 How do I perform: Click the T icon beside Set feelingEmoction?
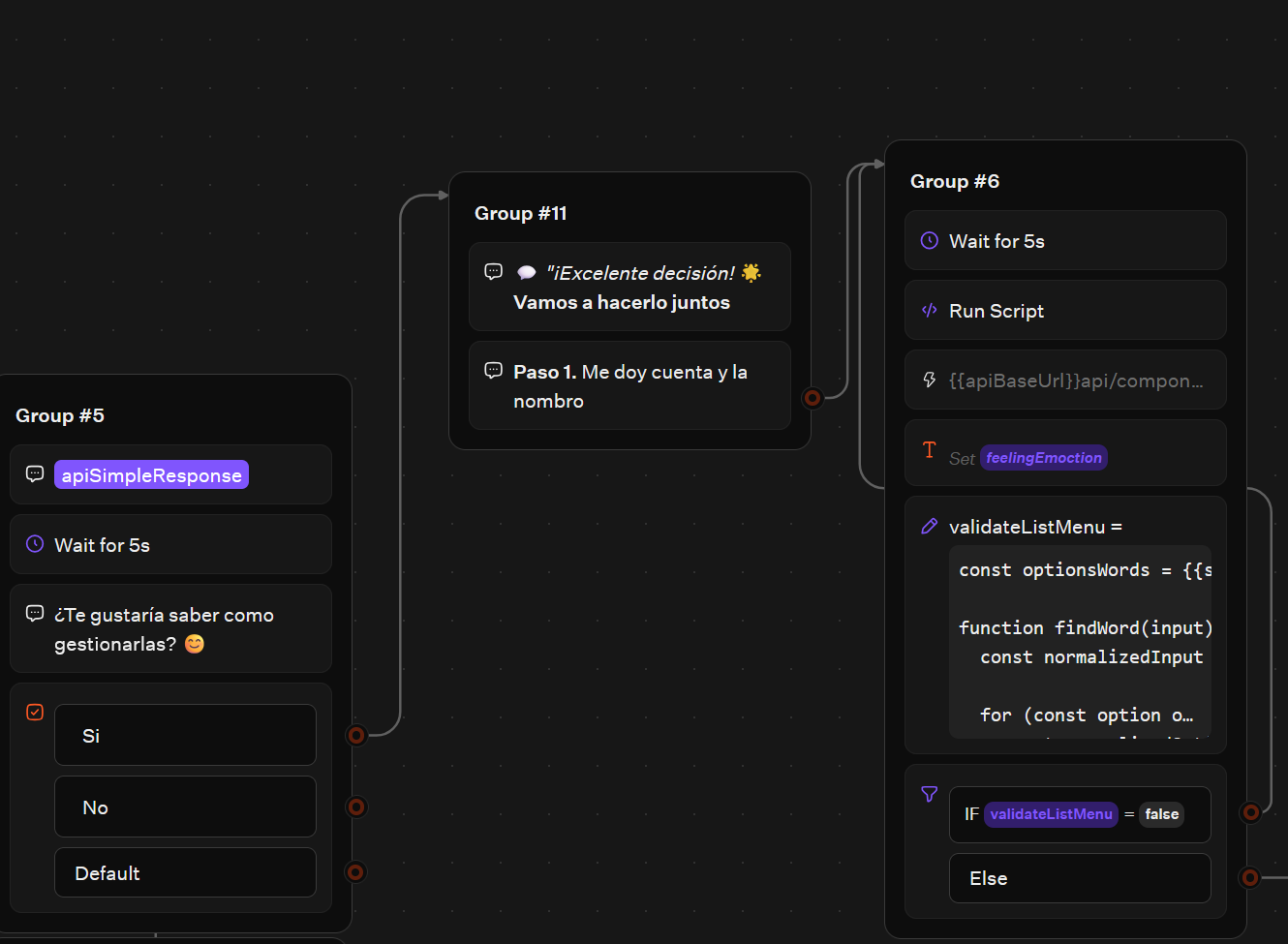pos(930,449)
